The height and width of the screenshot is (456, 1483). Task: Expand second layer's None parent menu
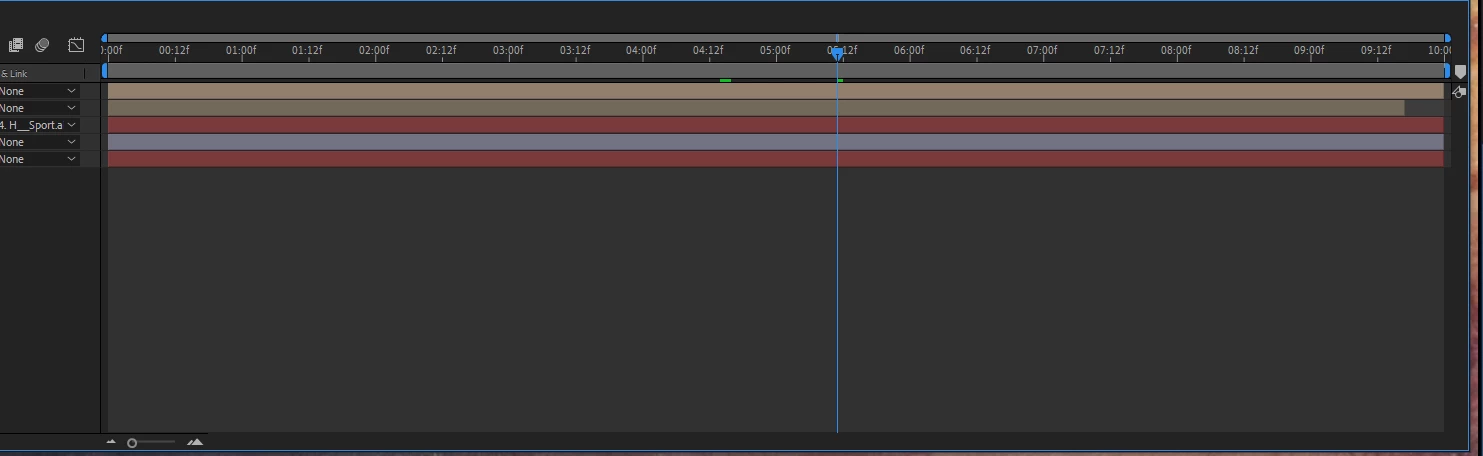click(x=39, y=108)
